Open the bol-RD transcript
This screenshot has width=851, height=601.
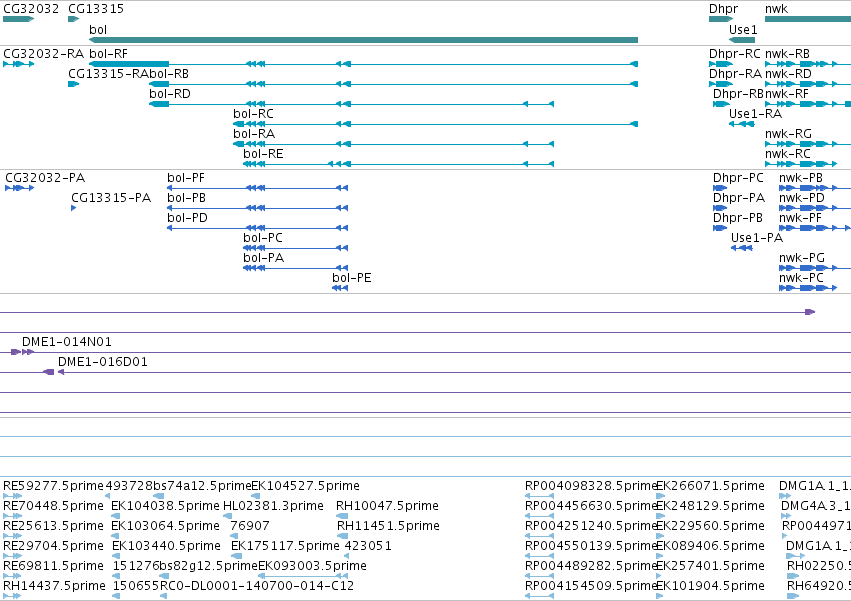170,94
